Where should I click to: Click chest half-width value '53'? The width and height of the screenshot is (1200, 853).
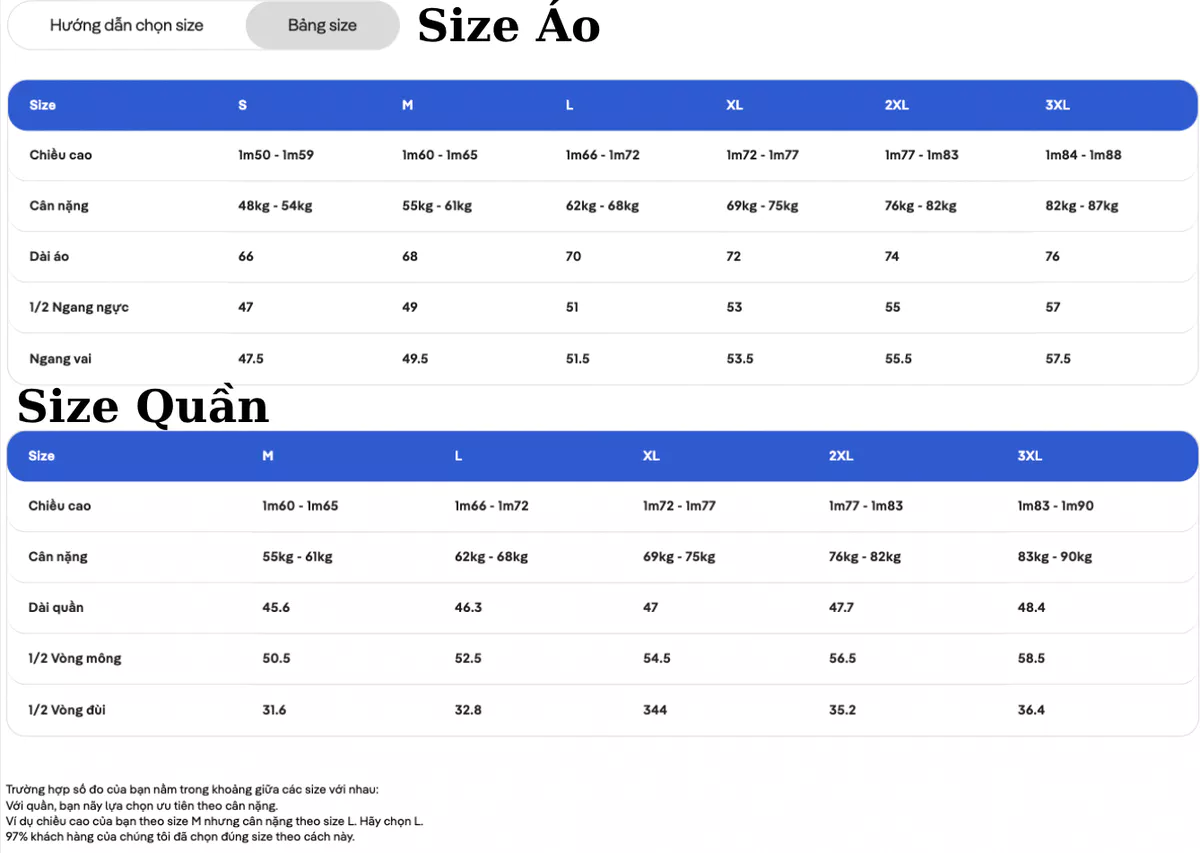coord(735,307)
